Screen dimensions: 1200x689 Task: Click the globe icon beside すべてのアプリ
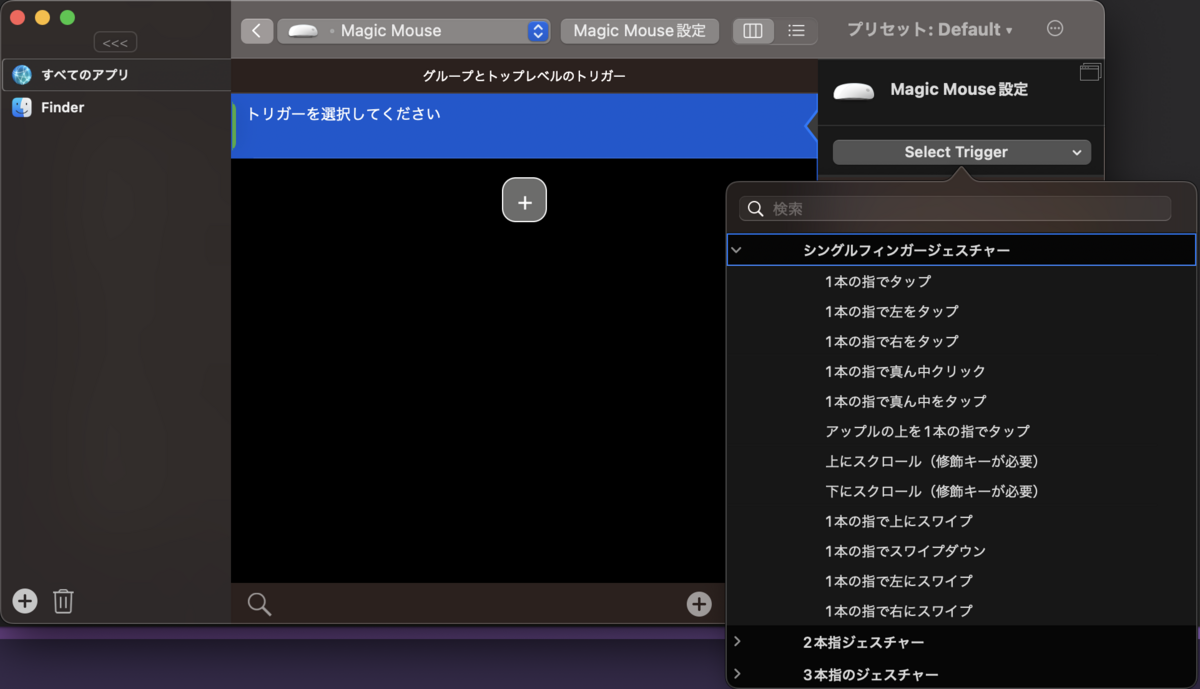22,75
